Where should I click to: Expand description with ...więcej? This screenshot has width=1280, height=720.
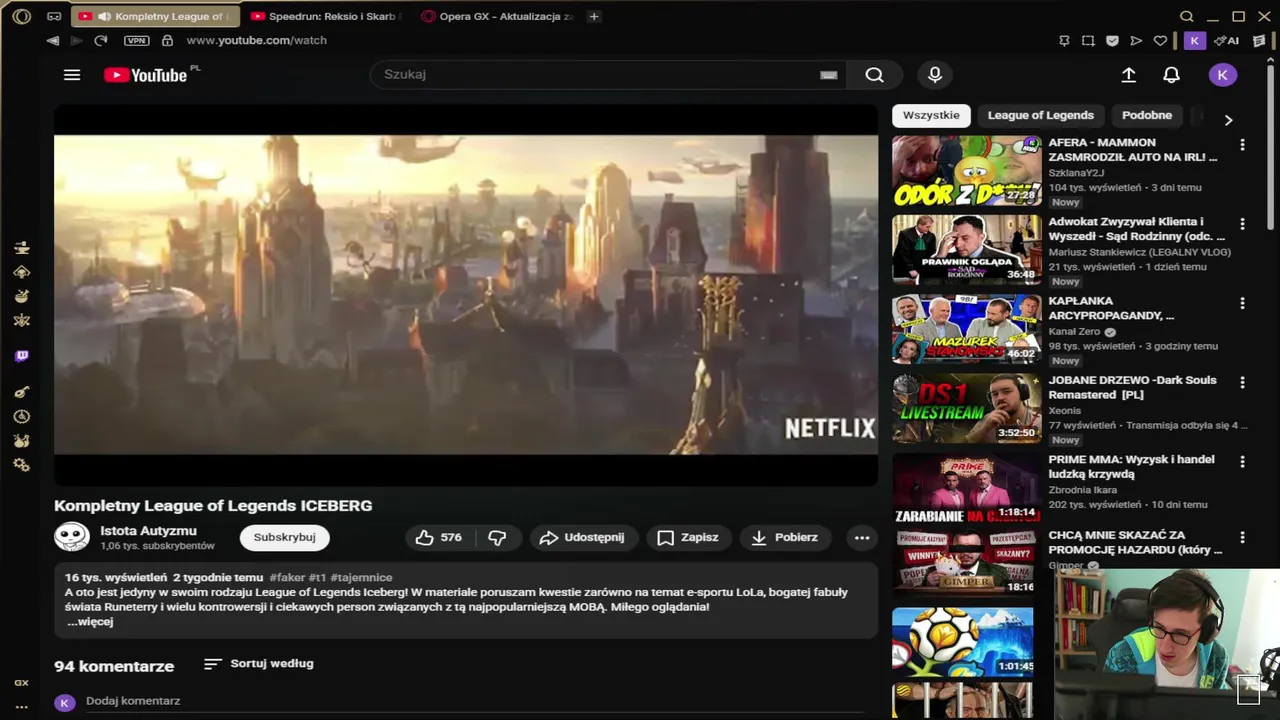coord(90,622)
